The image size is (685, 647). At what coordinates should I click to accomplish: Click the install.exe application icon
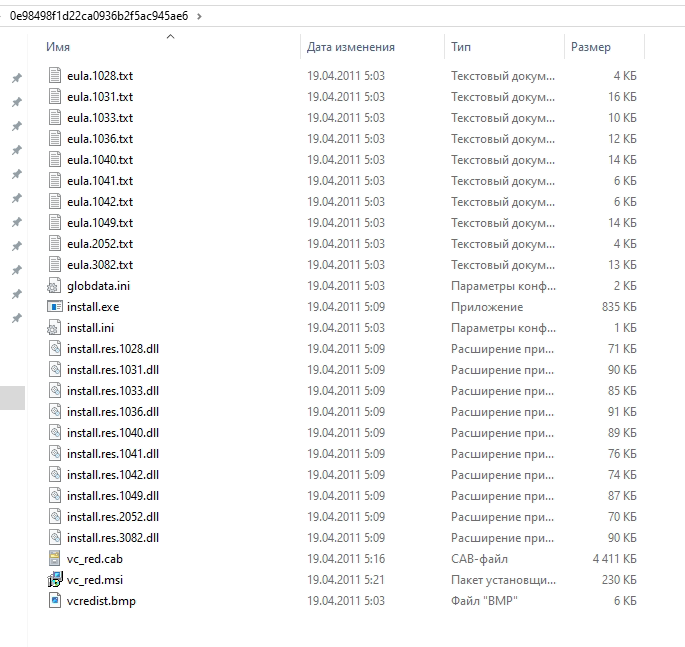point(55,307)
